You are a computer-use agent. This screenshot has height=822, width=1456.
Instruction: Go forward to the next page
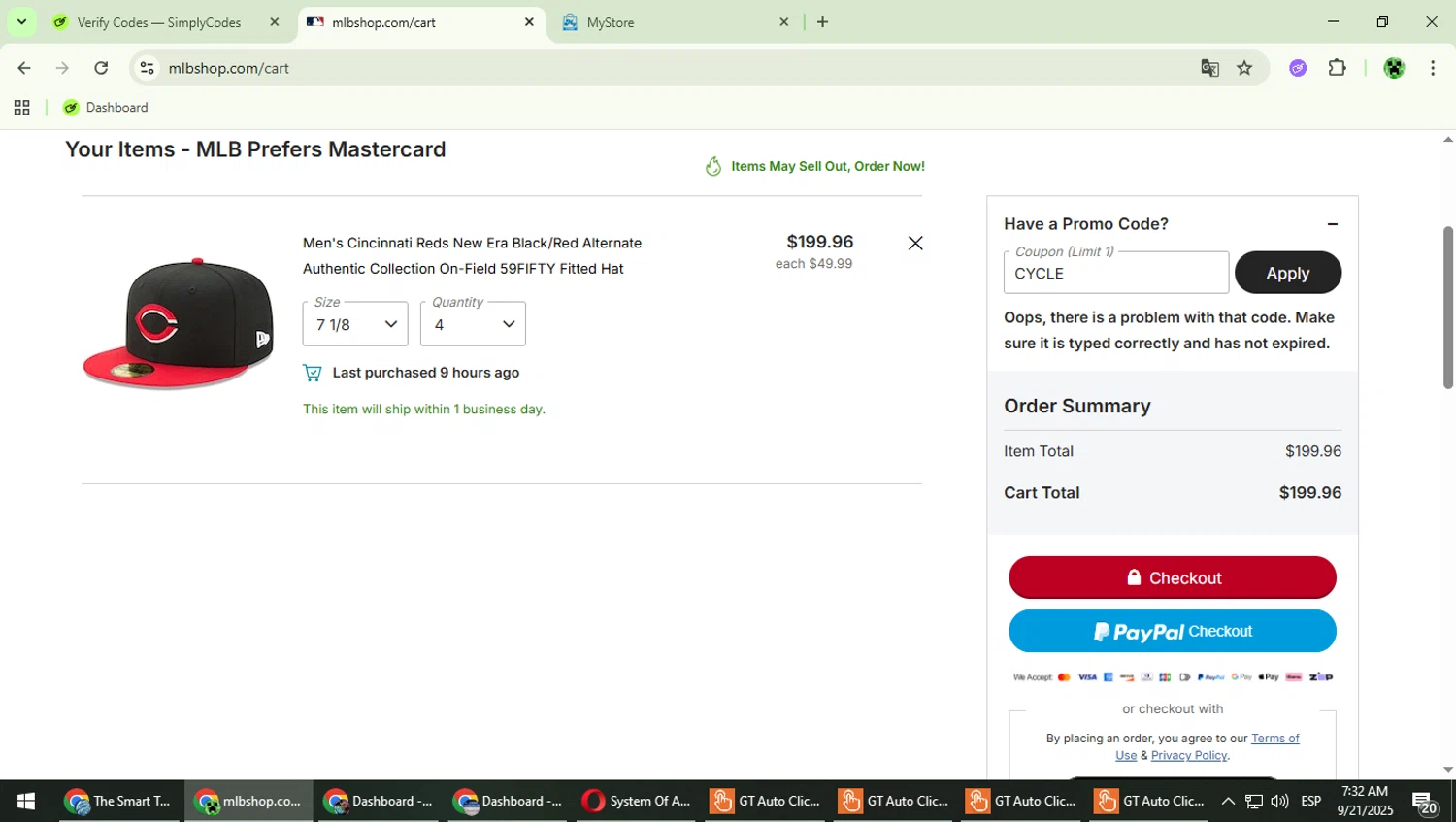[x=62, y=68]
